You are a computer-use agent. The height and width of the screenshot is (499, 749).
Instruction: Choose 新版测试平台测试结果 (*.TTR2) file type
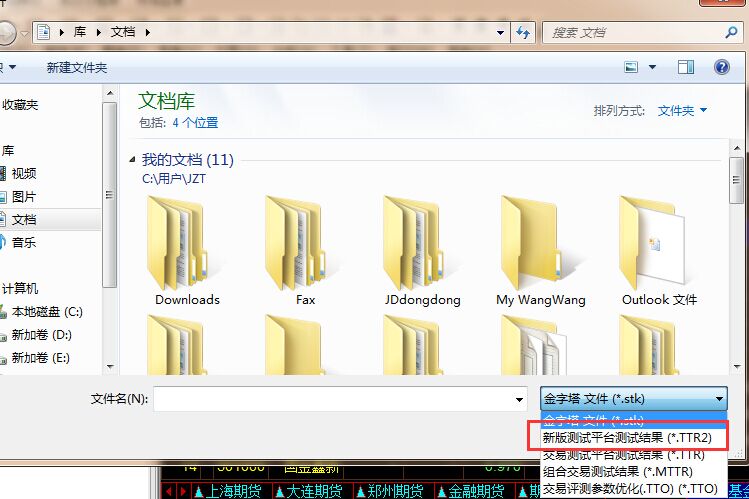pyautogui.click(x=626, y=437)
